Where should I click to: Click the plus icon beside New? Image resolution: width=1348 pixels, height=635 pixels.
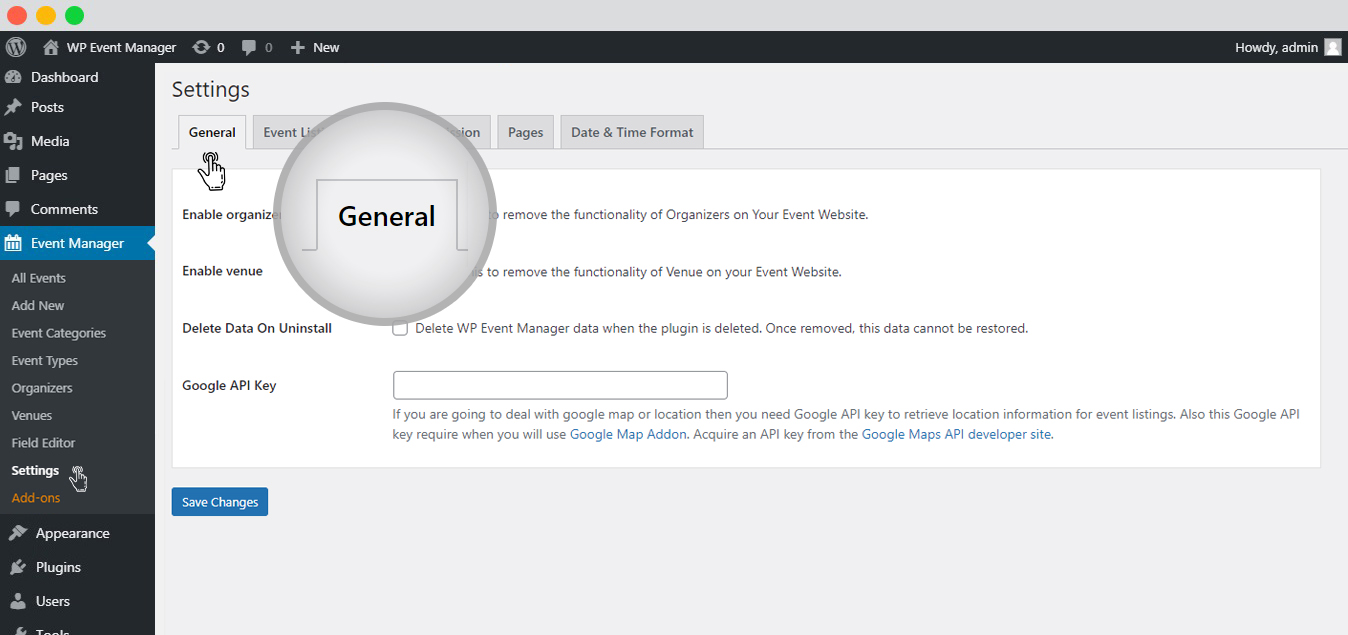[297, 47]
